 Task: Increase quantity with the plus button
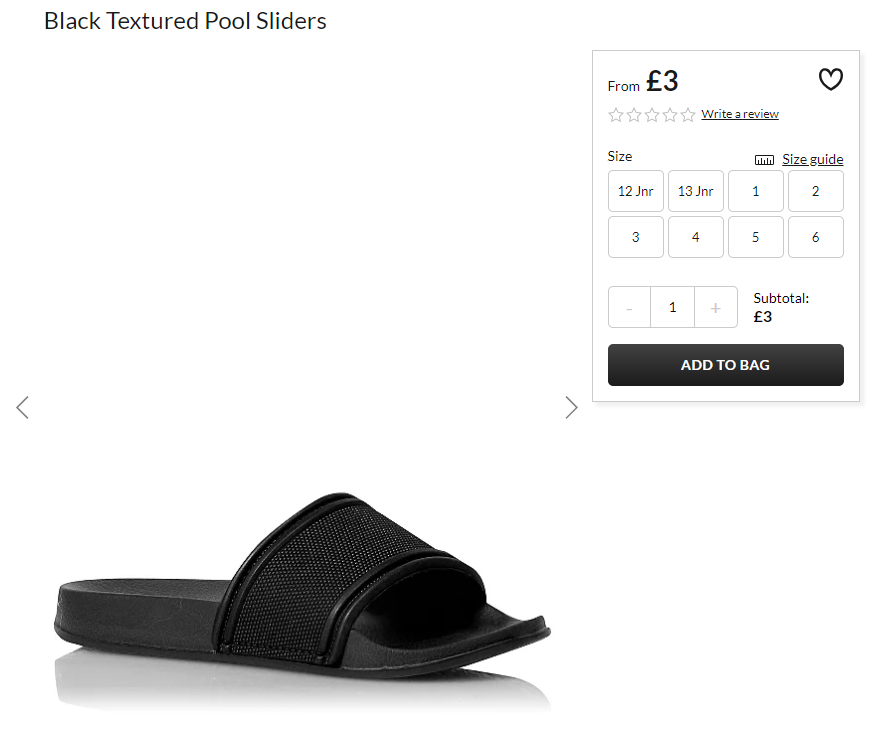point(716,308)
